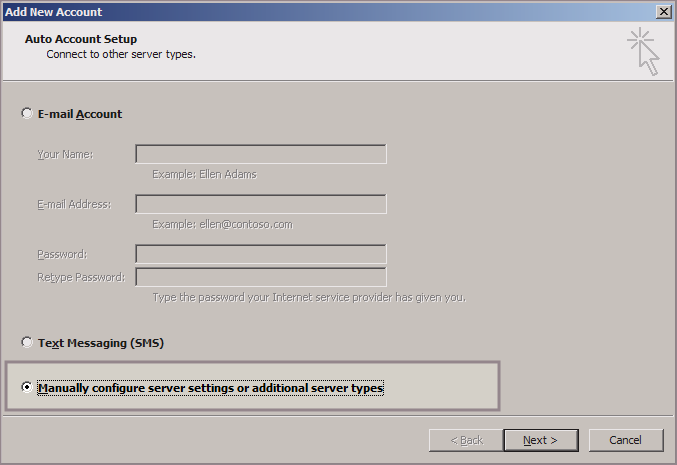Click the cursor starburst icon in header
The width and height of the screenshot is (677, 465).
pos(643,50)
